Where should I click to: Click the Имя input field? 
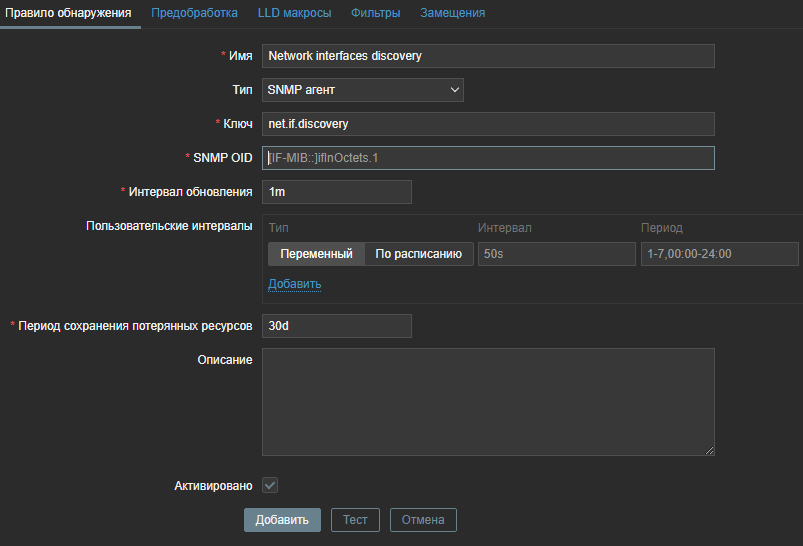pyautogui.click(x=488, y=56)
